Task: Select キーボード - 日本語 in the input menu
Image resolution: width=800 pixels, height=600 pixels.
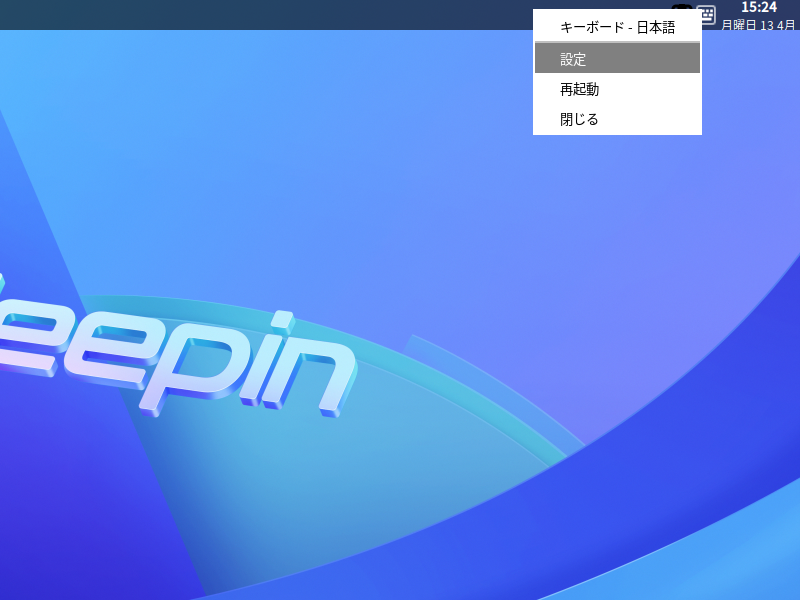Action: [x=617, y=27]
